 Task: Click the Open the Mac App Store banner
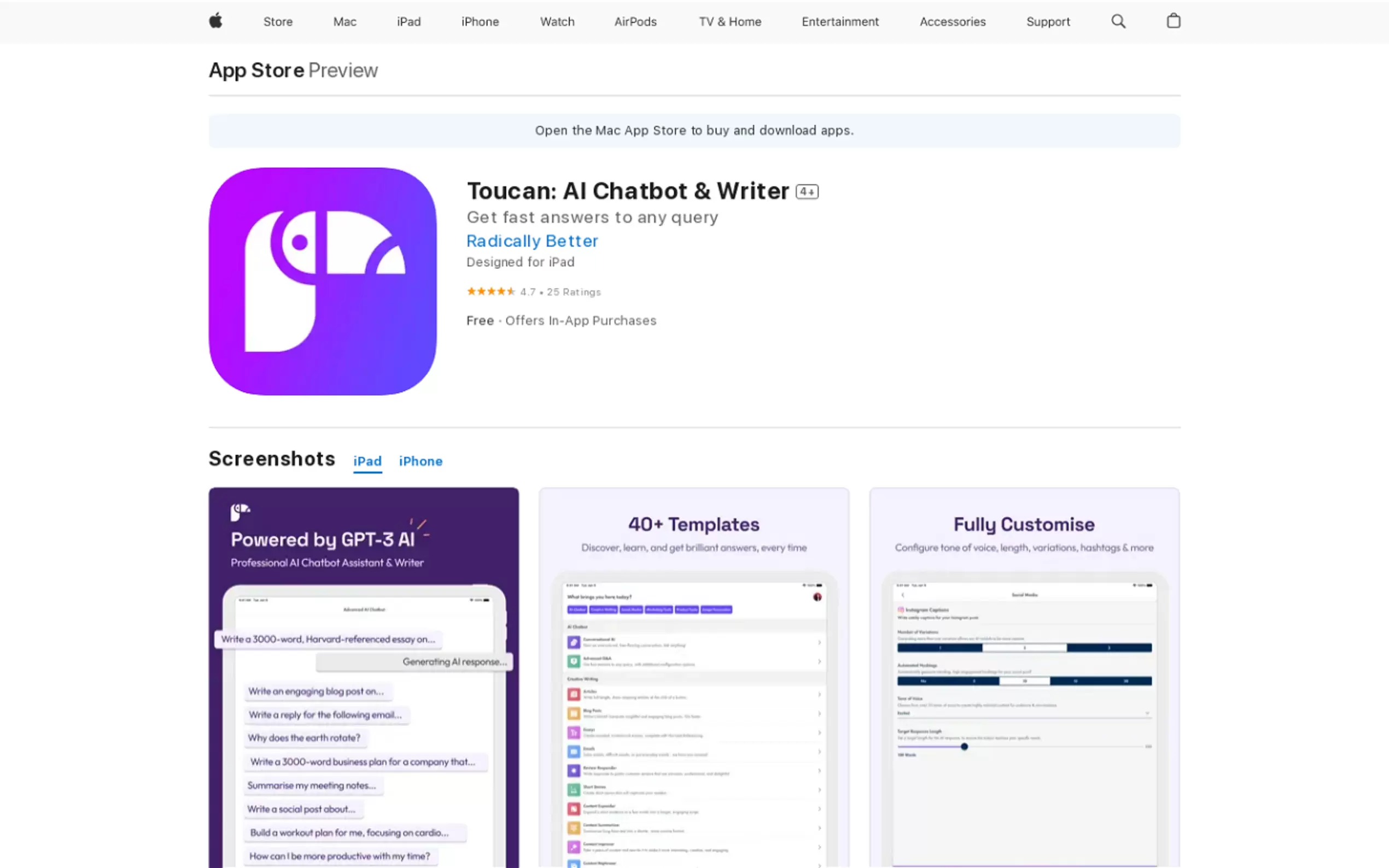(694, 130)
